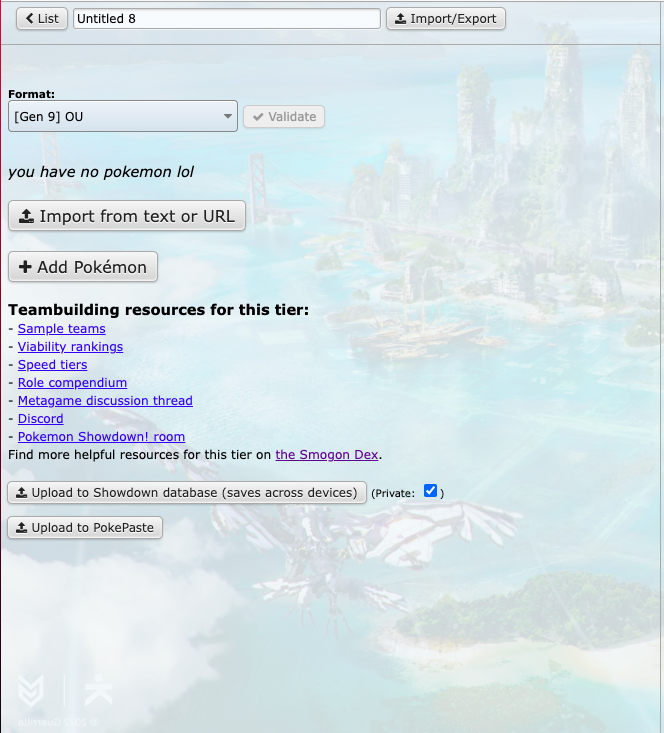Click Upload to Showdown database button
The height and width of the screenshot is (733, 664).
(187, 493)
